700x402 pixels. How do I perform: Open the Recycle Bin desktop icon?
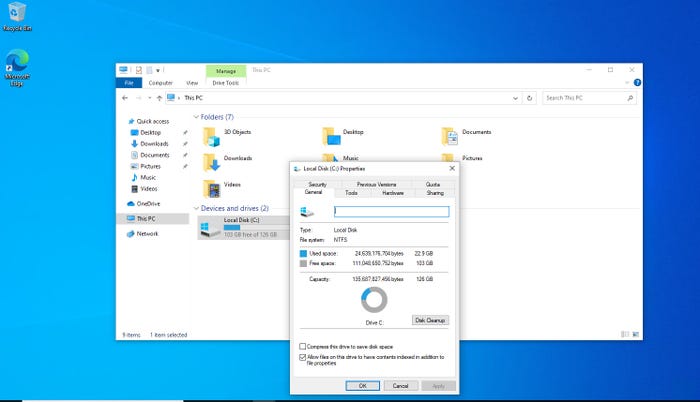(17, 17)
